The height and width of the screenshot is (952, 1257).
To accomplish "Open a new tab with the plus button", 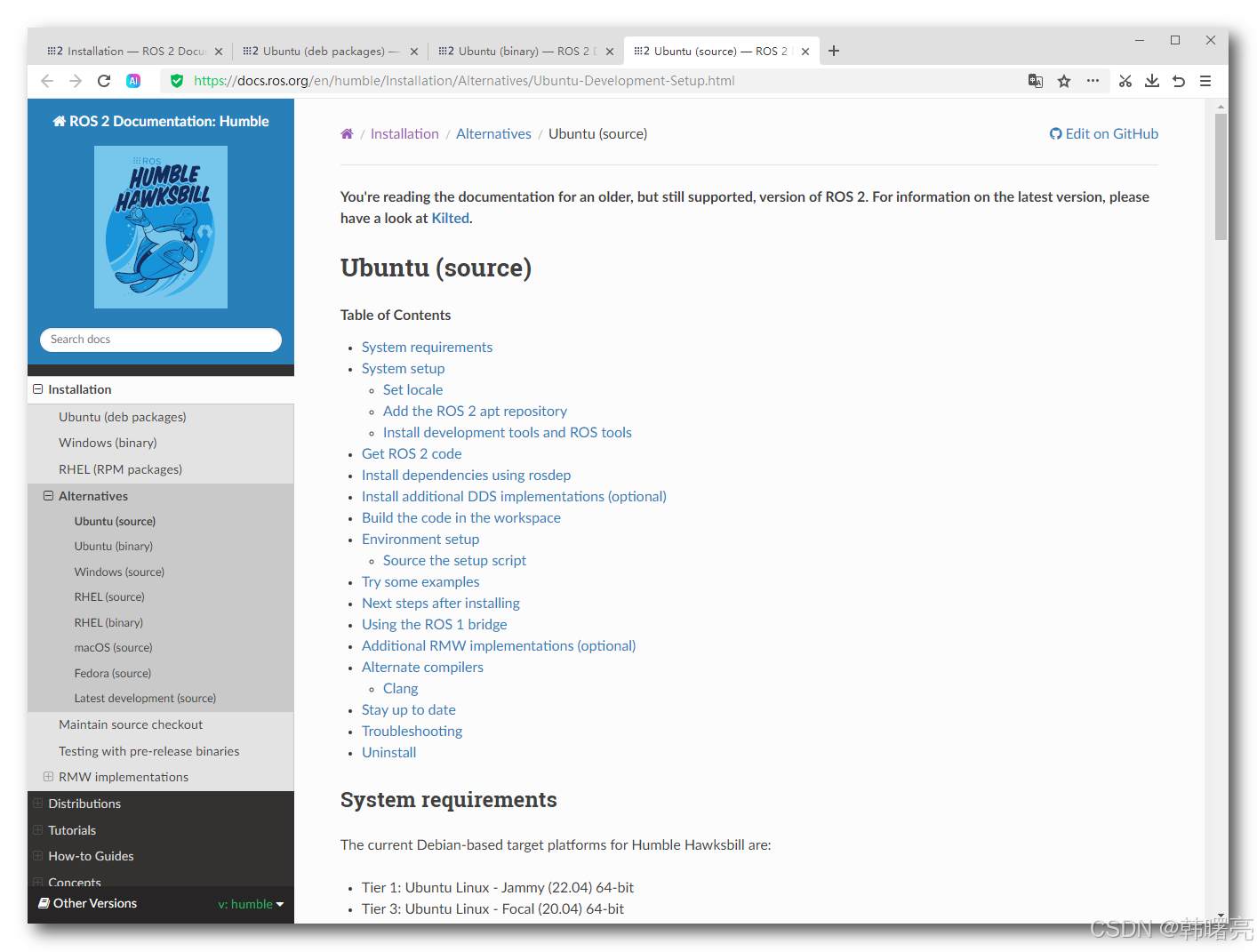I will 834,51.
